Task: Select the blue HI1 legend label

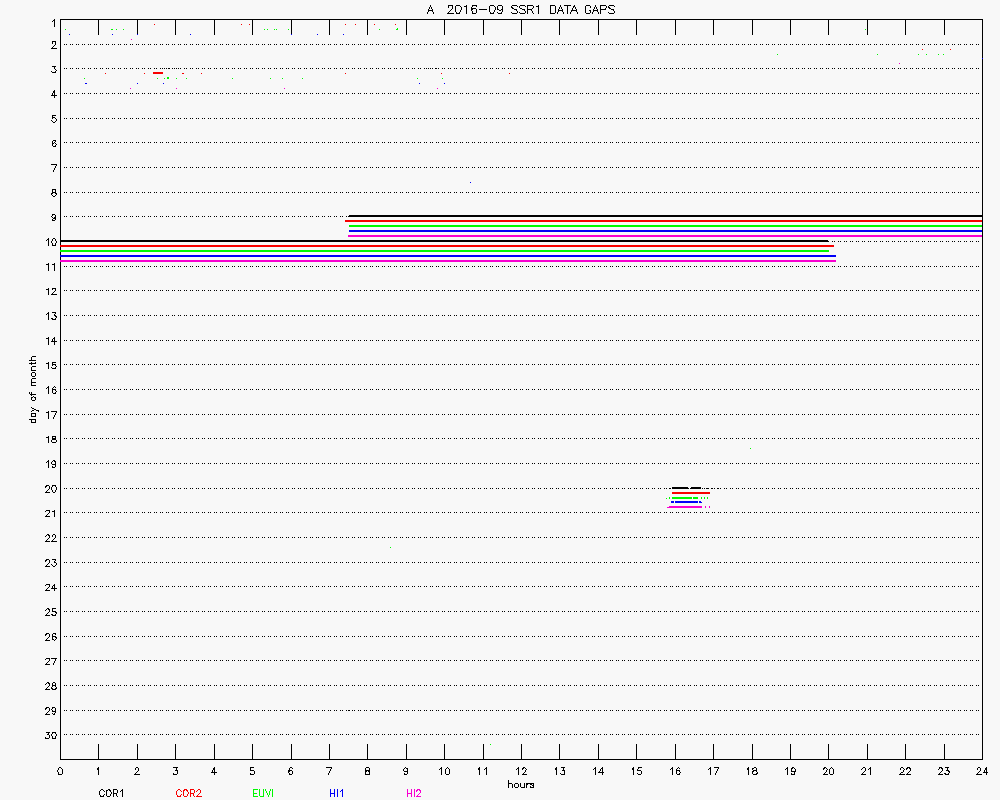Action: 337,793
